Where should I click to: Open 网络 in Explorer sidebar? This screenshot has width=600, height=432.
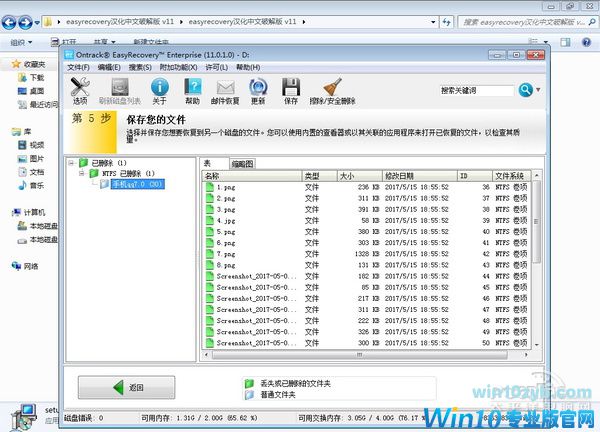pyautogui.click(x=25, y=266)
